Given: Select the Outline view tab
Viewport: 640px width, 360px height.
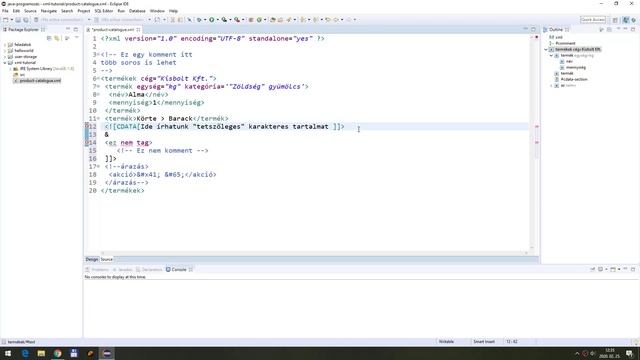Looking at the screenshot, I should click(x=556, y=29).
